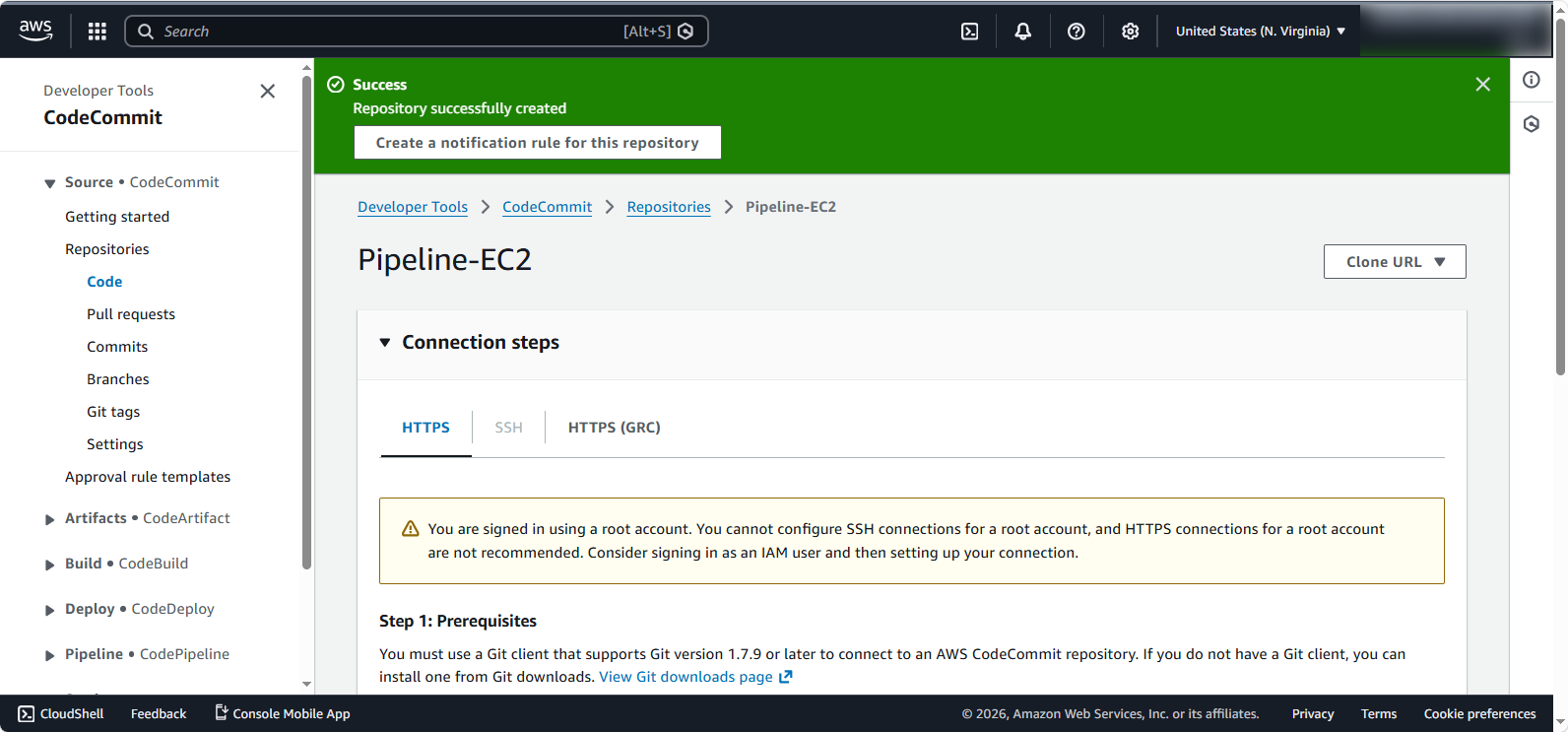Follow the CodeCommit breadcrumb link
The height and width of the screenshot is (732, 1568).
coord(548,207)
